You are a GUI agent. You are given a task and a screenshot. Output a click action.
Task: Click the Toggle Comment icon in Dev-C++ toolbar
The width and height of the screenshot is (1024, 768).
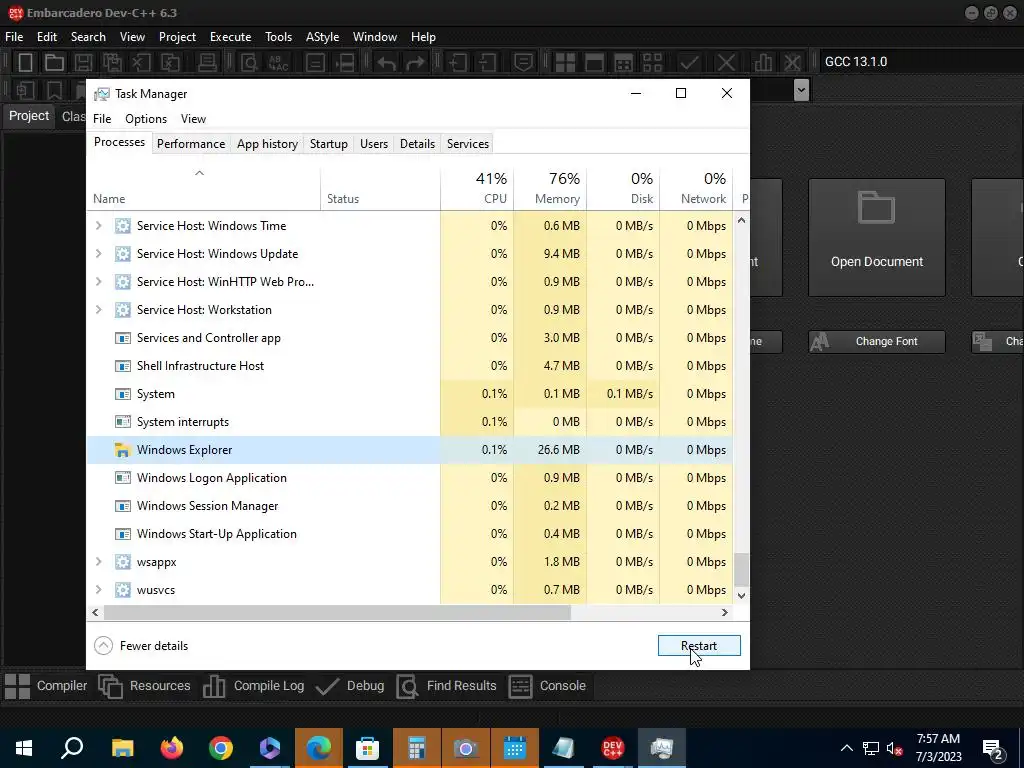[523, 62]
